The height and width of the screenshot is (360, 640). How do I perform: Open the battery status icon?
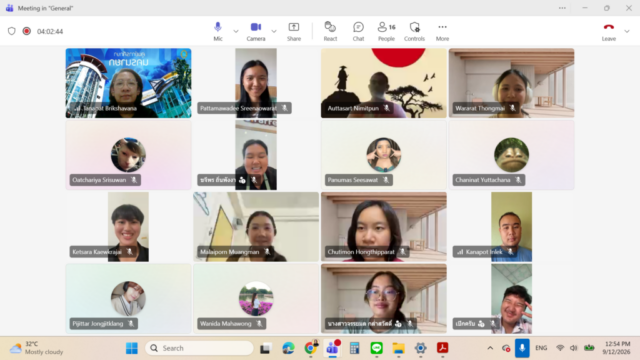tap(589, 348)
